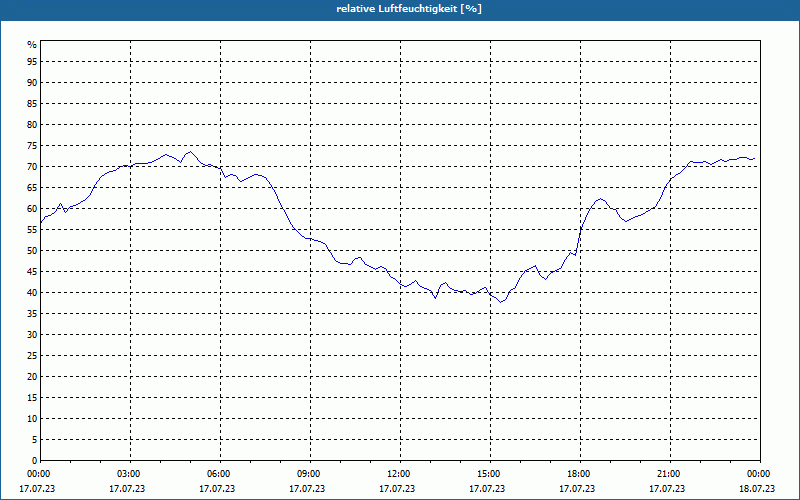Click the 18:00 time axis label
The width and height of the screenshot is (800, 500).
coord(580,474)
